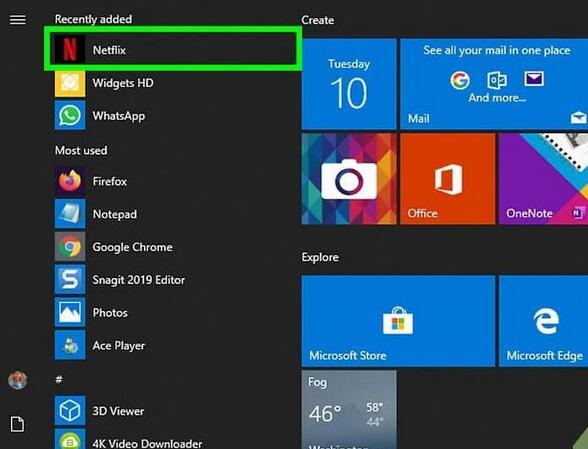Open the Microsoft Store tile
This screenshot has height=449, width=588.
click(x=398, y=321)
